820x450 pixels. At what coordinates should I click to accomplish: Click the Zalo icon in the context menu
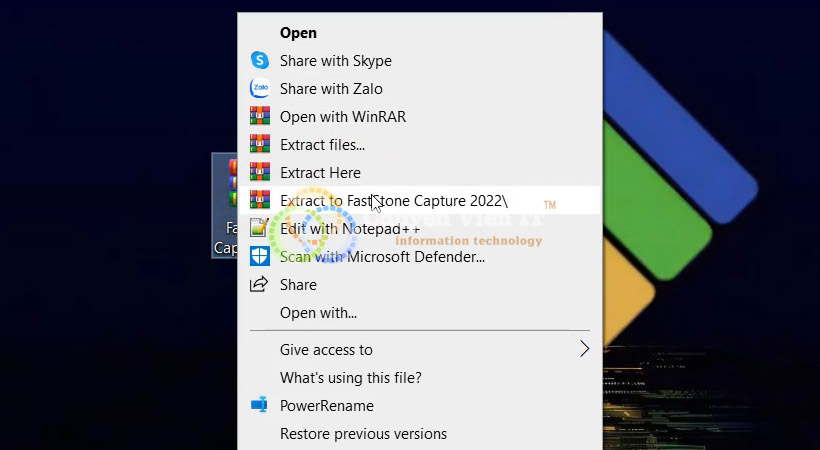259,88
